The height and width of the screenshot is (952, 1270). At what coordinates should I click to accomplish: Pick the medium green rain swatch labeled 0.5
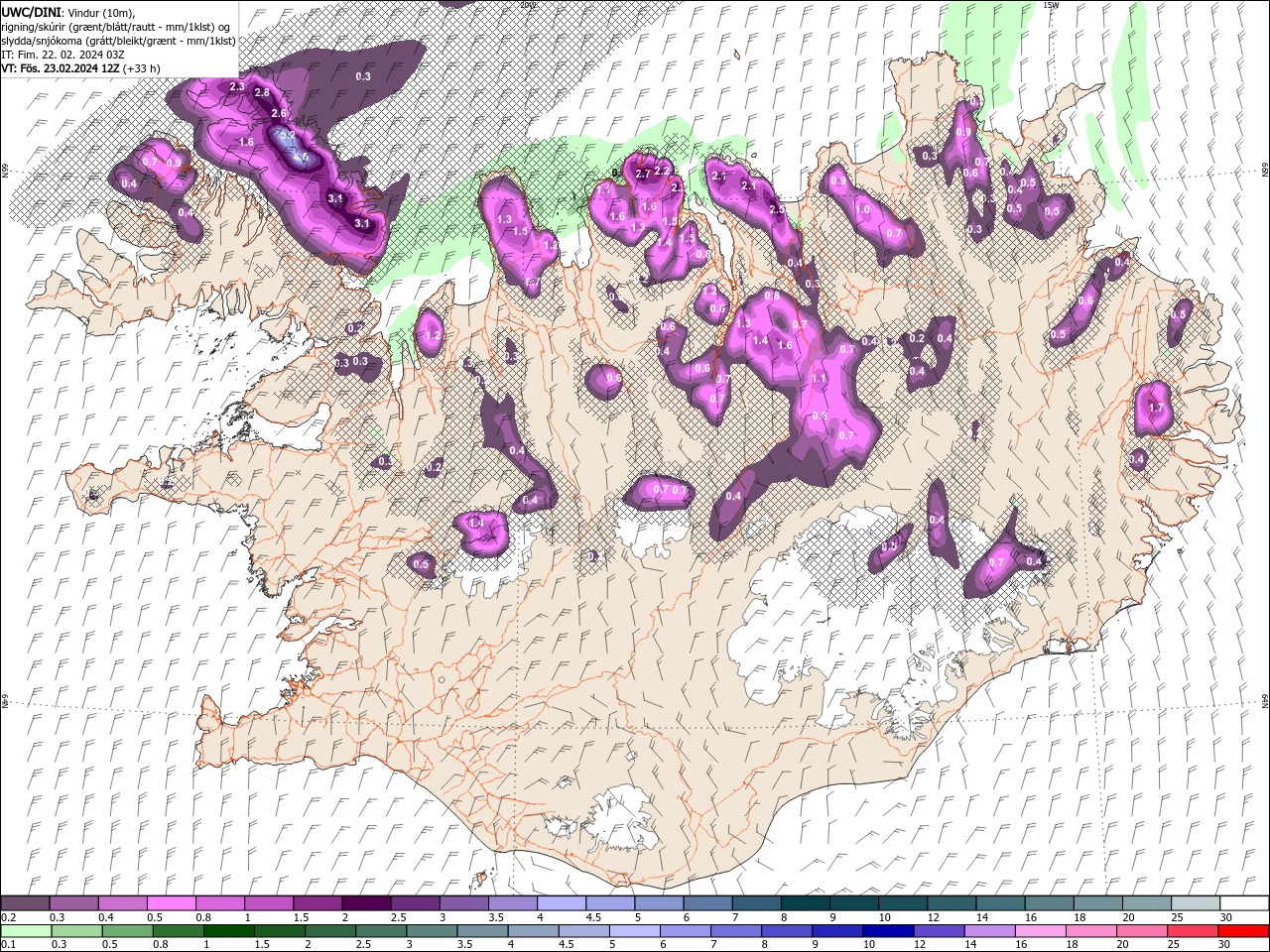click(127, 931)
